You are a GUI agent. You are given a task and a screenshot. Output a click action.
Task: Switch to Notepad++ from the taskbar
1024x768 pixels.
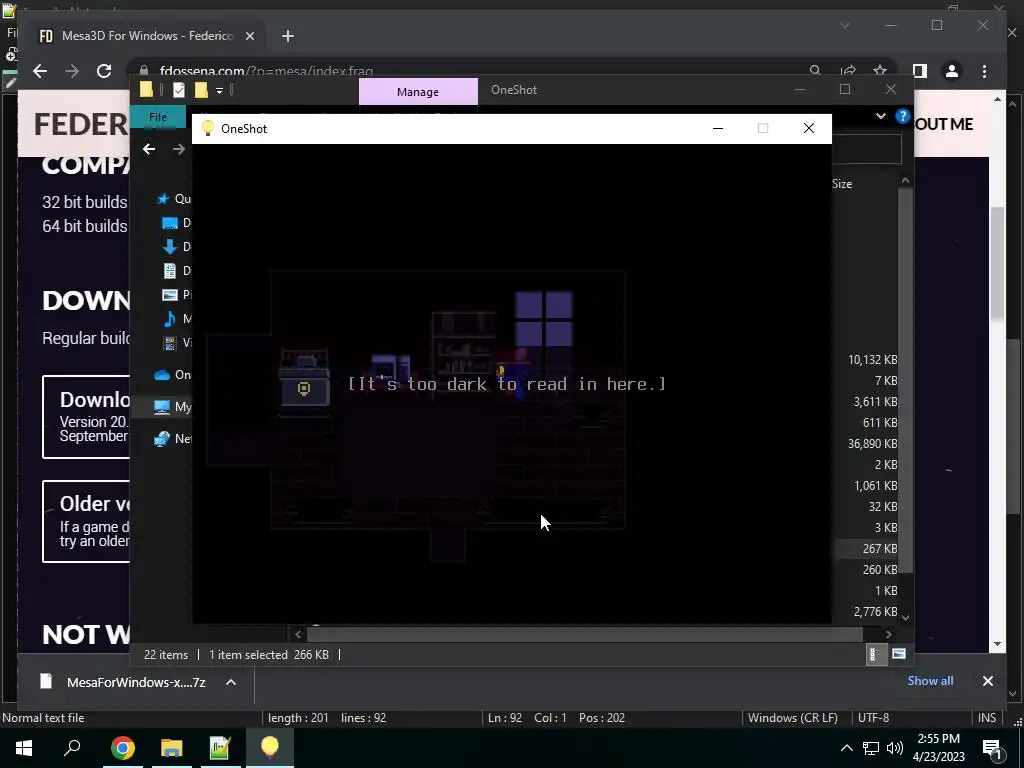220,748
